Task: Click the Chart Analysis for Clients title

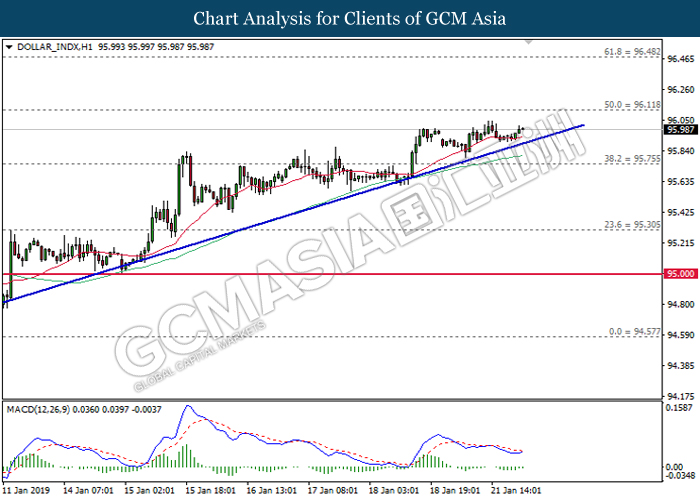Action: click(x=350, y=18)
